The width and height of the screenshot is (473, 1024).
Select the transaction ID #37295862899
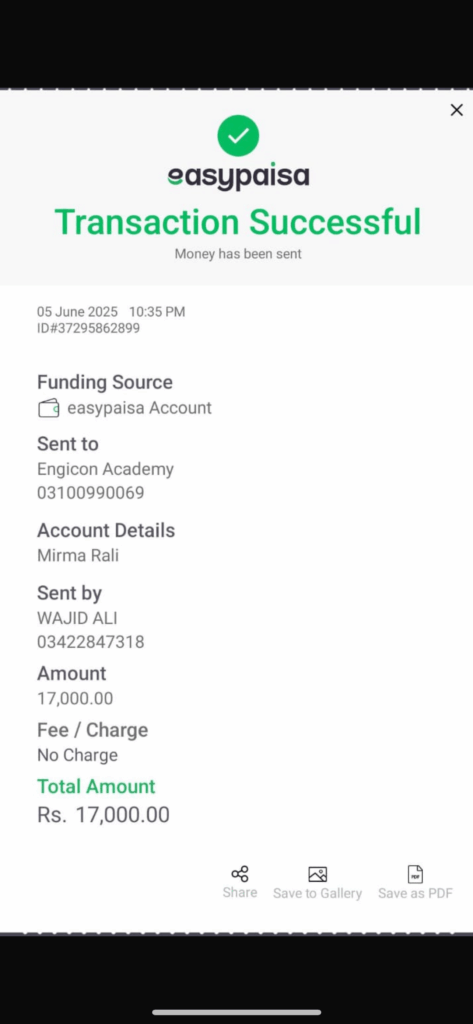88,328
